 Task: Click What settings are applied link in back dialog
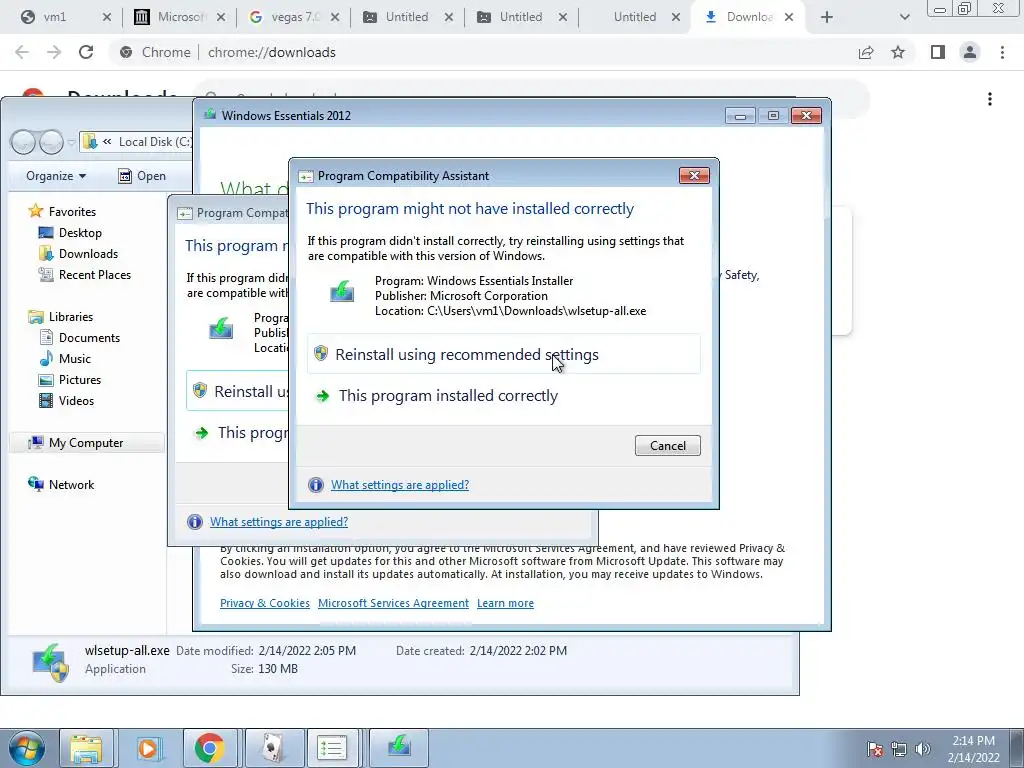279,522
